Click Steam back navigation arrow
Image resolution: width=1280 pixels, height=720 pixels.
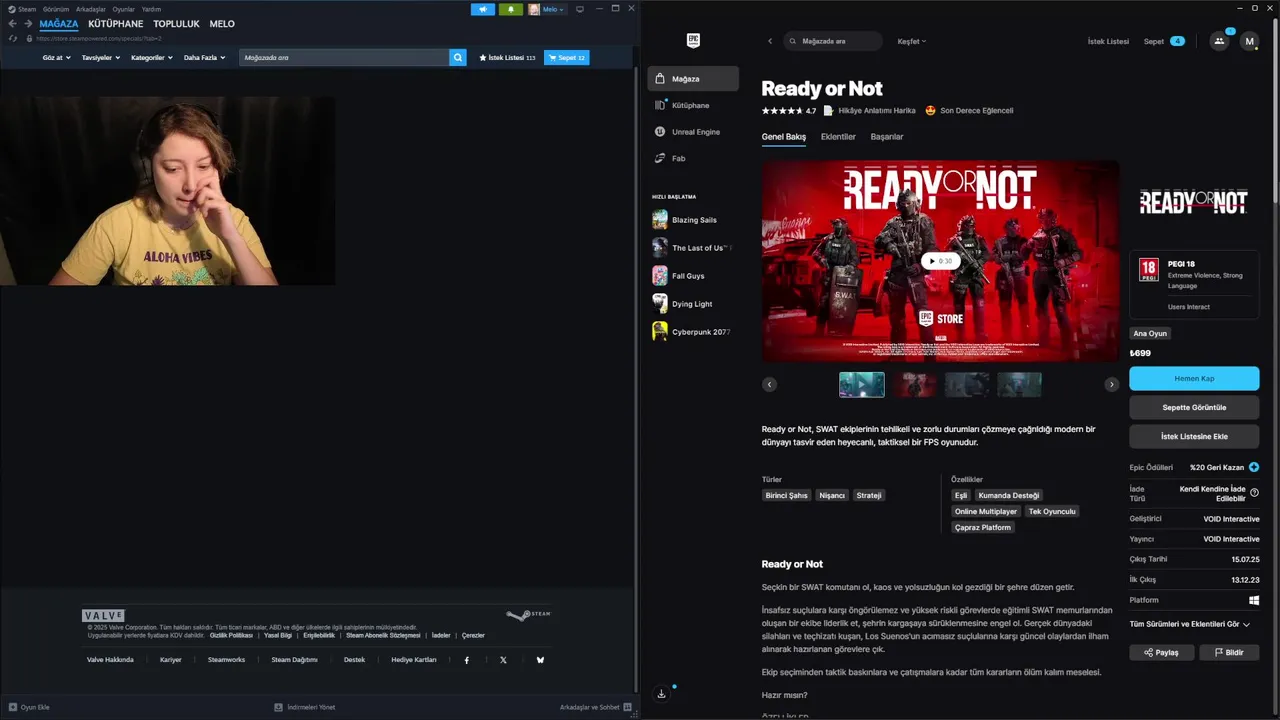13,24
